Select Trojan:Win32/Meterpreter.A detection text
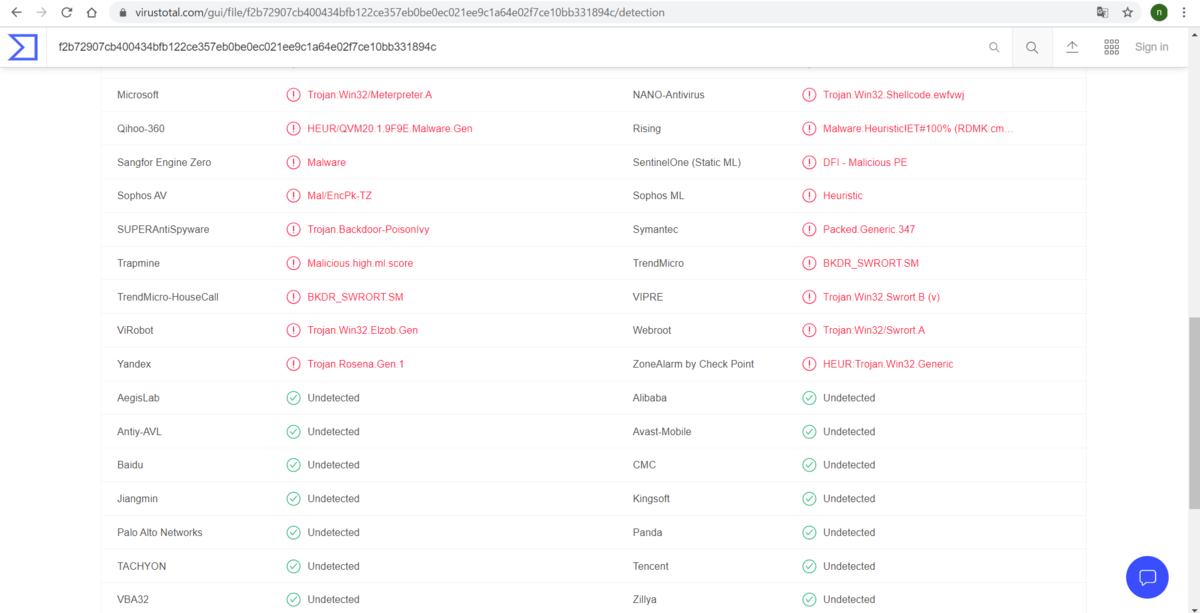The image size is (1200, 613). pos(370,95)
